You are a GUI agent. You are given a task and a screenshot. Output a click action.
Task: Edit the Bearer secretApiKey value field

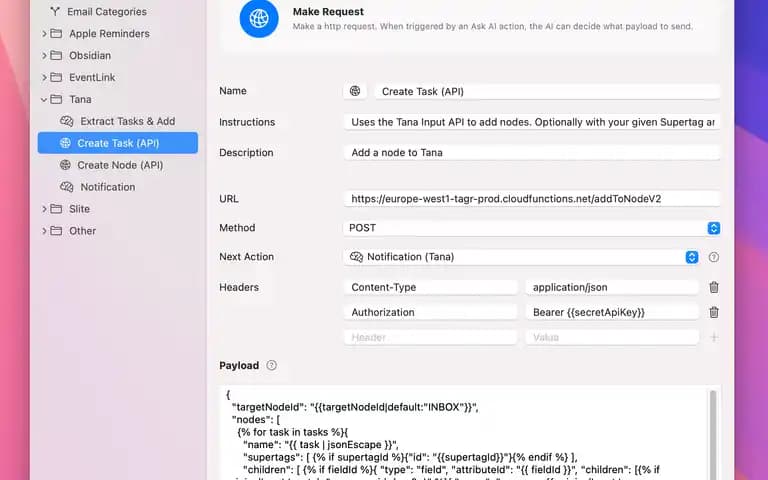click(612, 312)
